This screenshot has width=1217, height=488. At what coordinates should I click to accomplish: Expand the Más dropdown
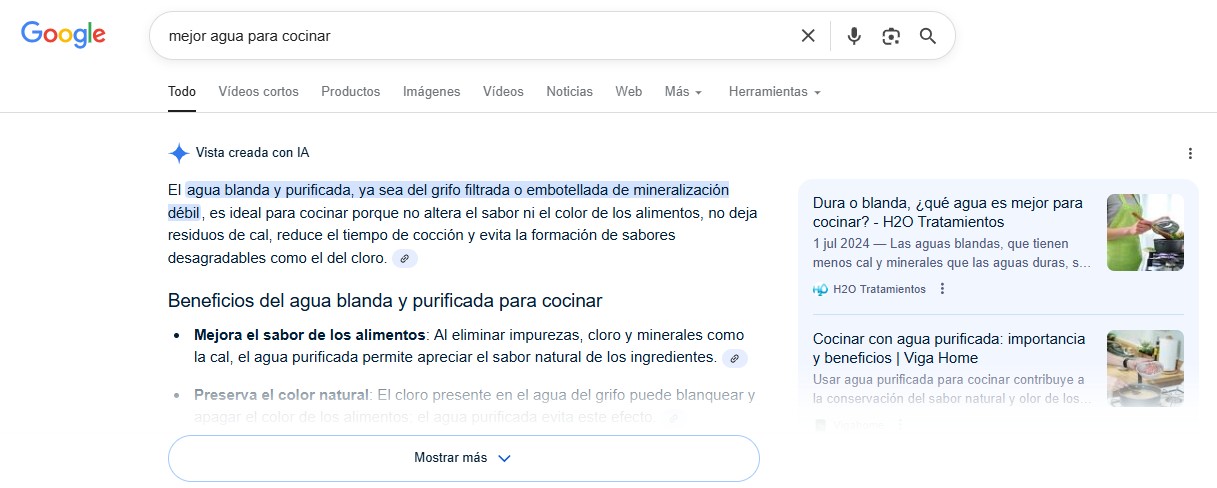coord(683,91)
